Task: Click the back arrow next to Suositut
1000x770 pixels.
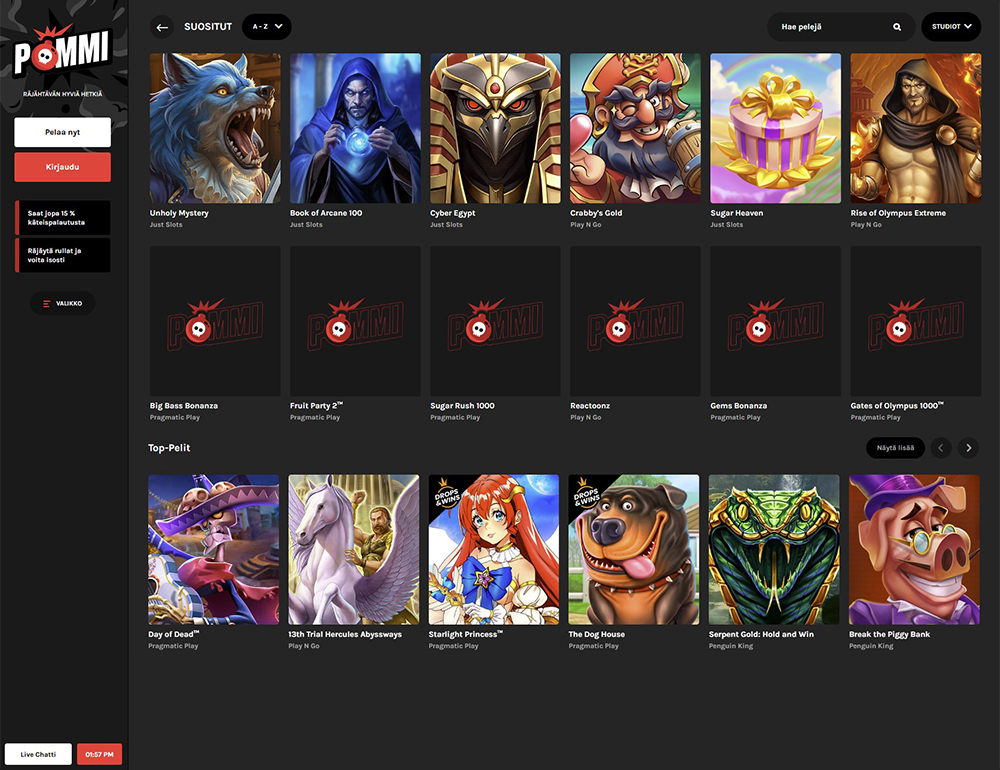Action: [x=162, y=27]
